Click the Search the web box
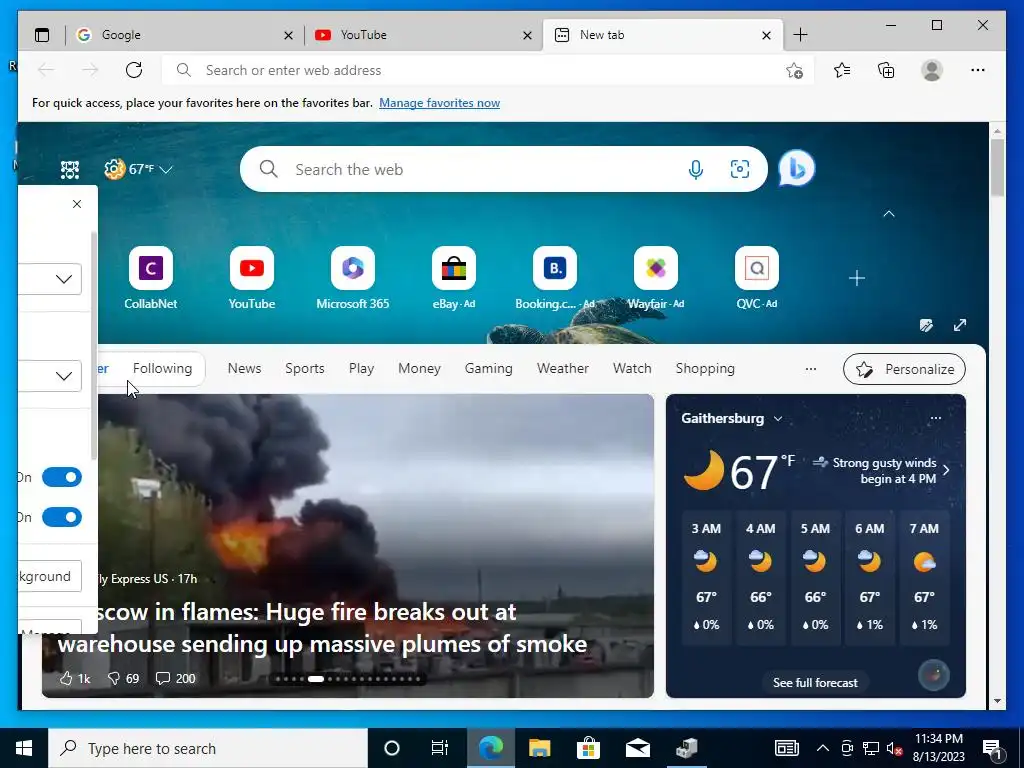 click(504, 169)
